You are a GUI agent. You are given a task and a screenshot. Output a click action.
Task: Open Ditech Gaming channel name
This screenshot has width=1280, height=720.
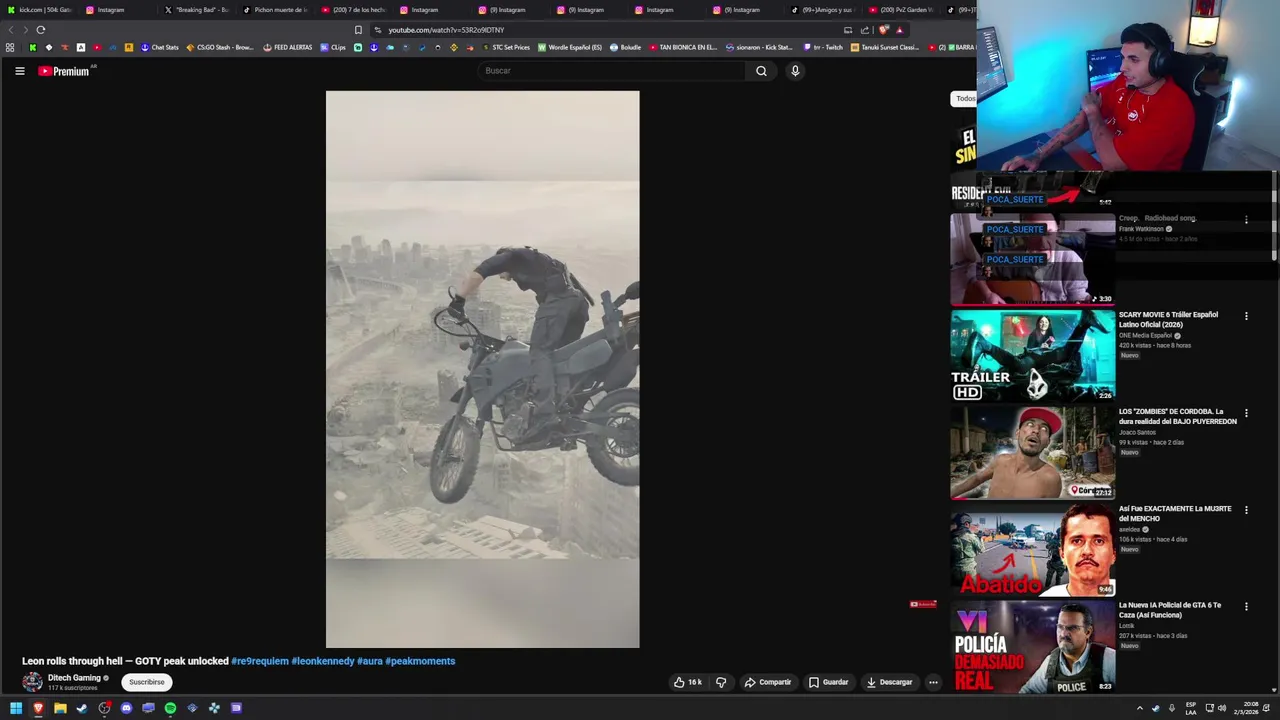pos(74,678)
